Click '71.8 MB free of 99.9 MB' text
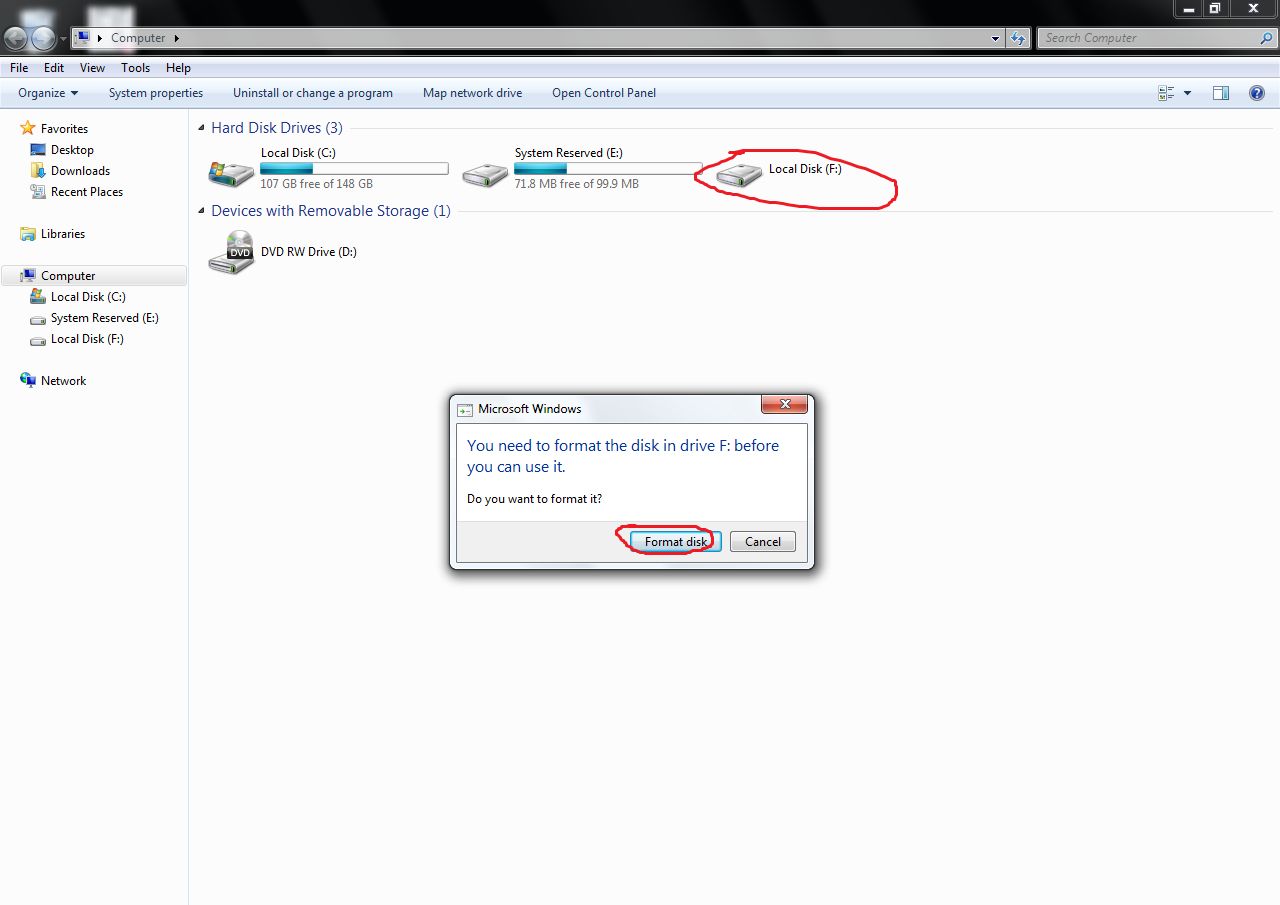This screenshot has height=905, width=1280. click(576, 184)
